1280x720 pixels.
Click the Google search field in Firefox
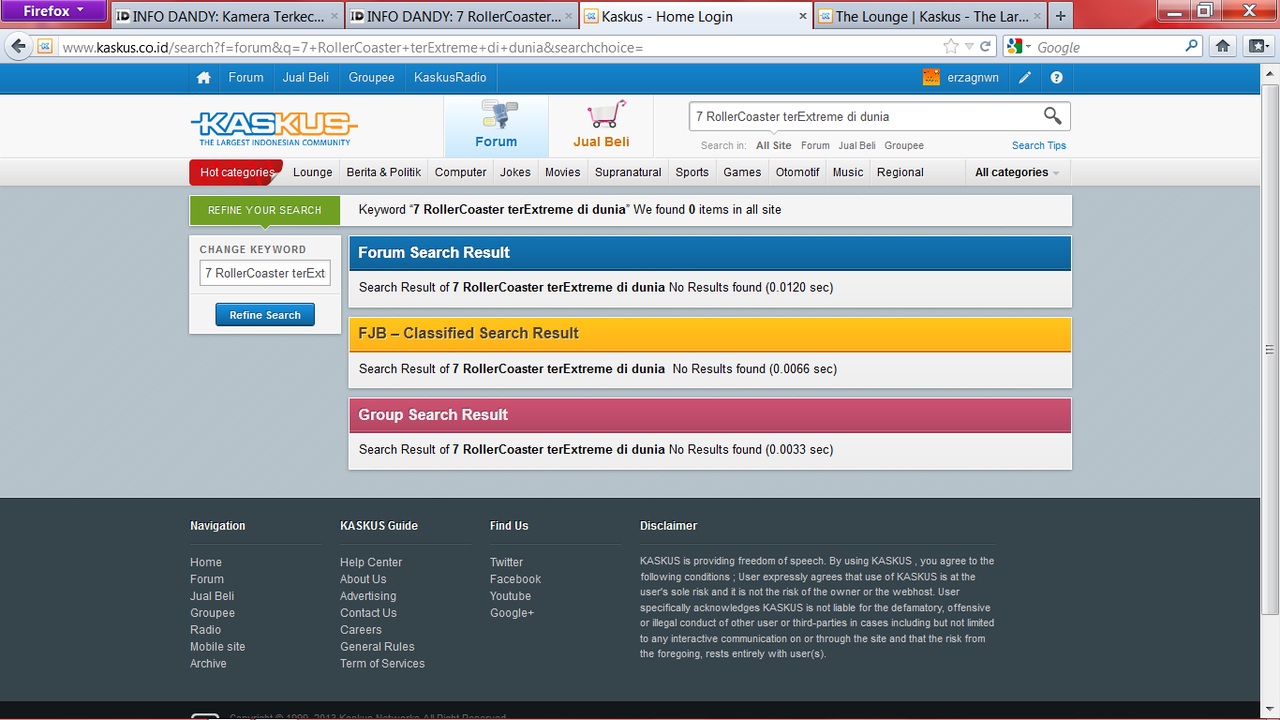coord(1107,47)
